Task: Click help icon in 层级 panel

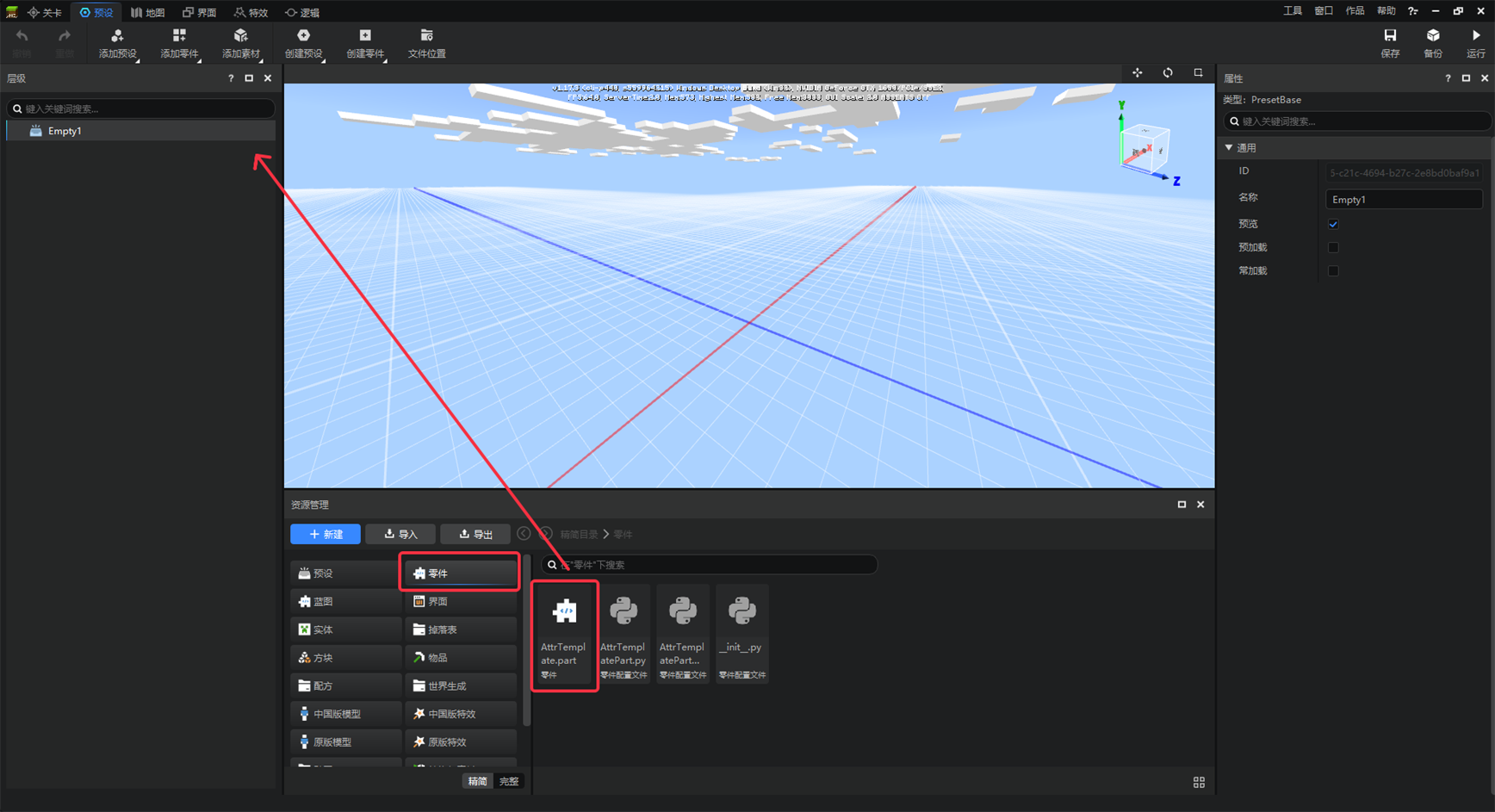Action: click(x=231, y=78)
